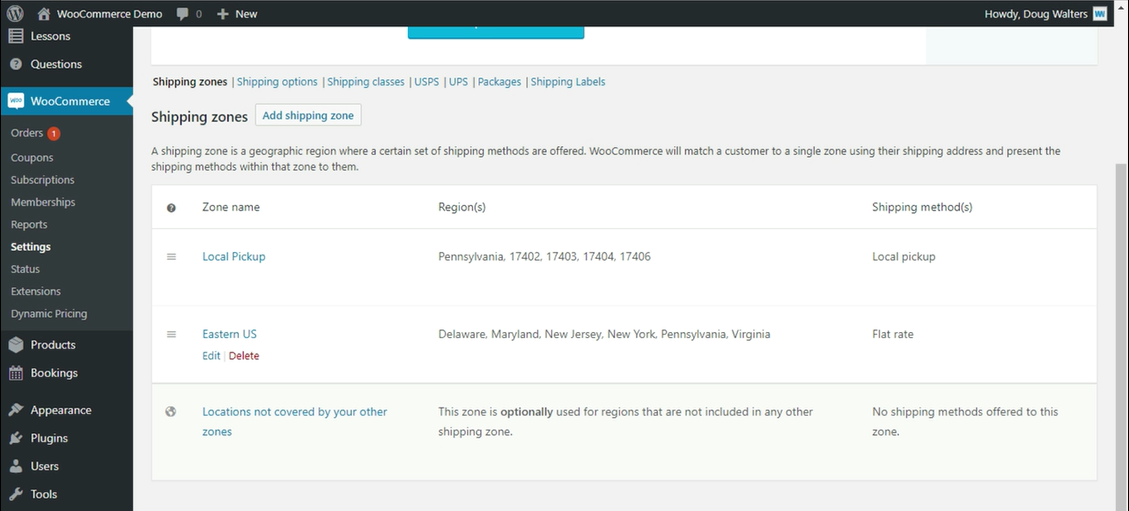Click the Shipping method(s) column header
Screen dimensions: 1129x511
tap(922, 207)
